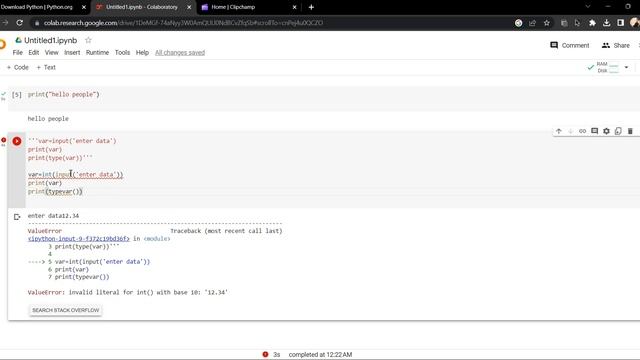Screen dimensions: 640x360
Task: Click the Google Drive icon beside the notebook title
Action: pos(18,40)
